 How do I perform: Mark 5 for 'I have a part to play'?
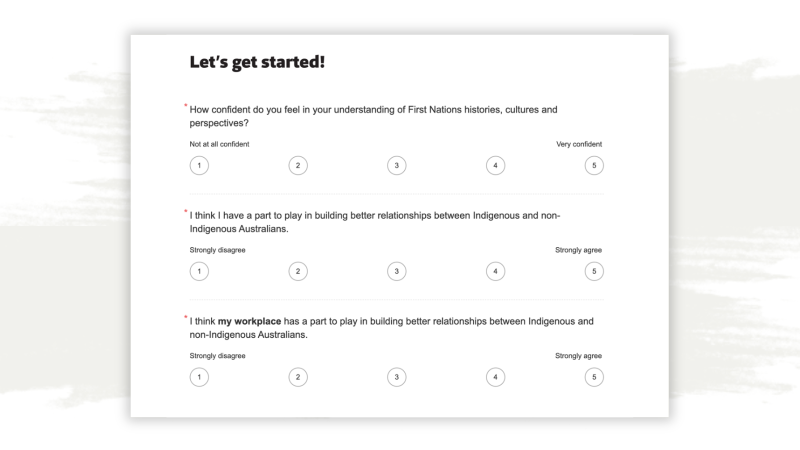point(593,271)
